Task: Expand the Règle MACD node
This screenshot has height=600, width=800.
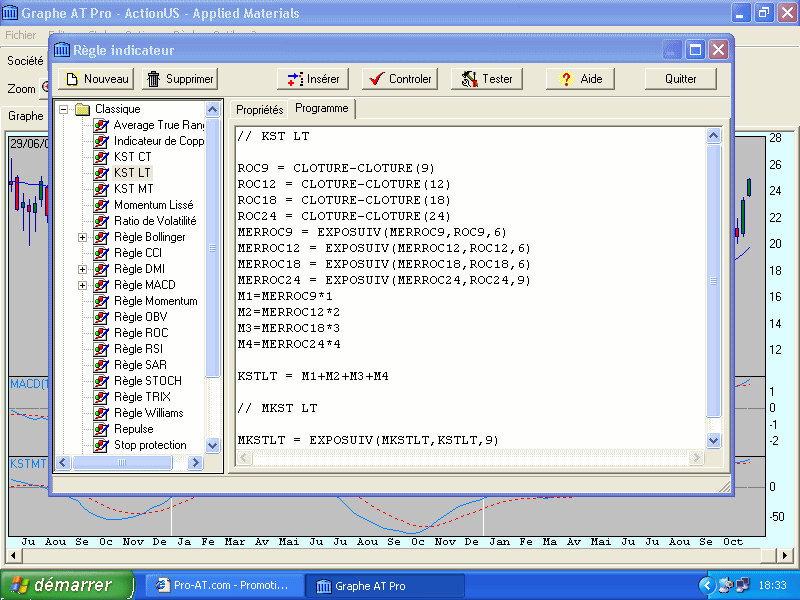Action: (x=82, y=285)
